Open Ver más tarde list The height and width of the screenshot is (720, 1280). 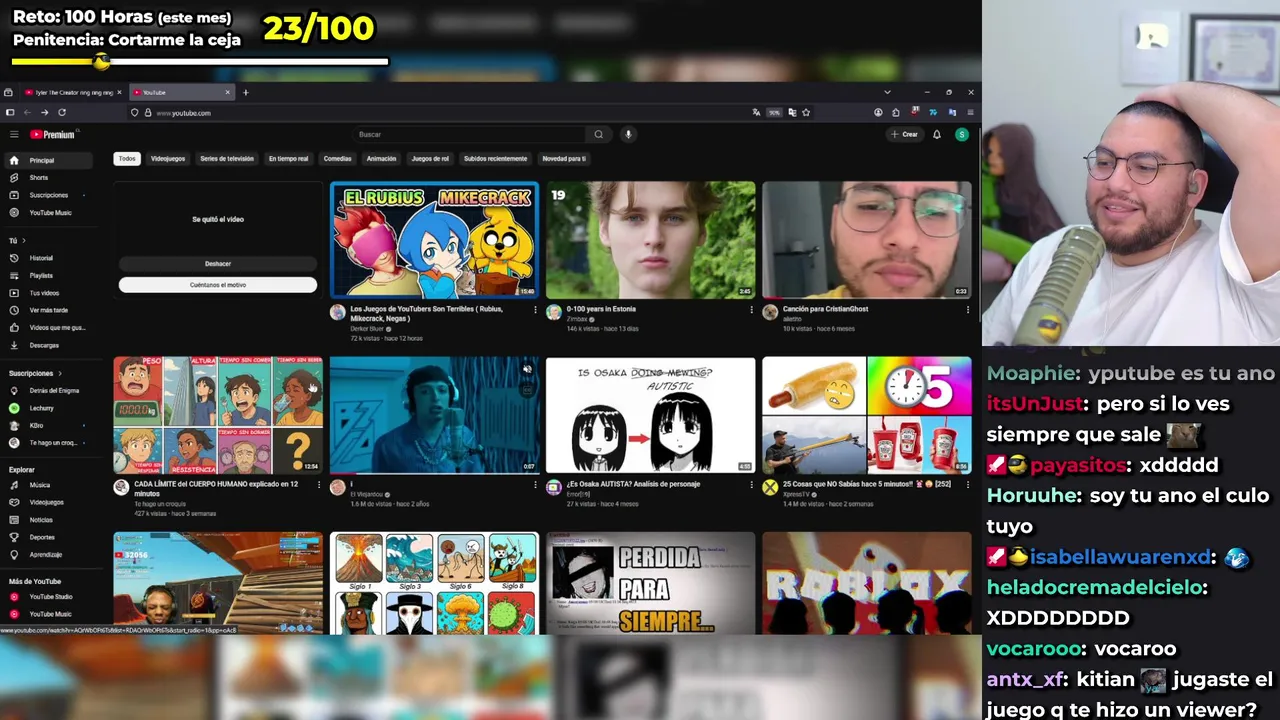pos(50,310)
